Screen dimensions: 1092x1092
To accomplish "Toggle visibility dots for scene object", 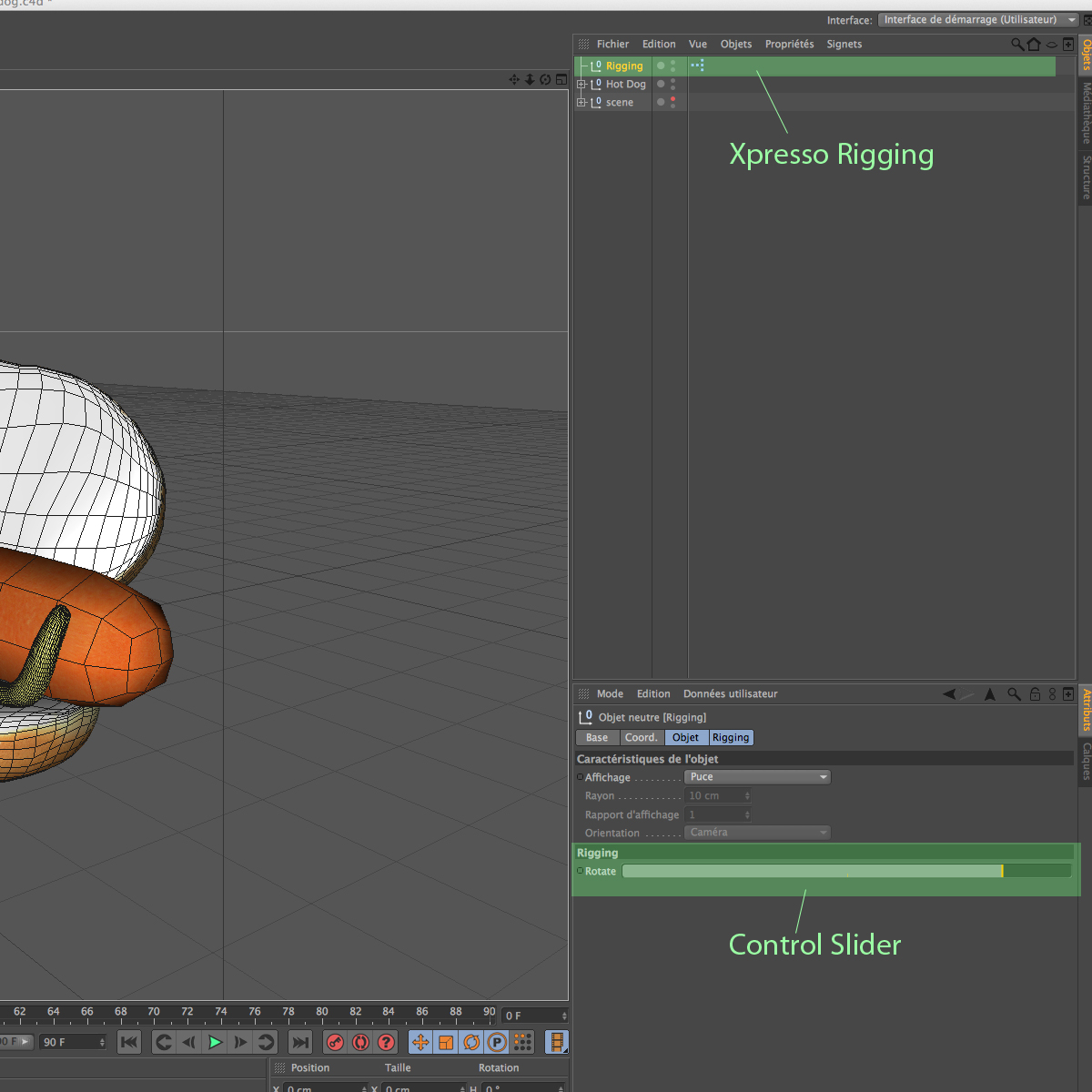I will point(672,102).
